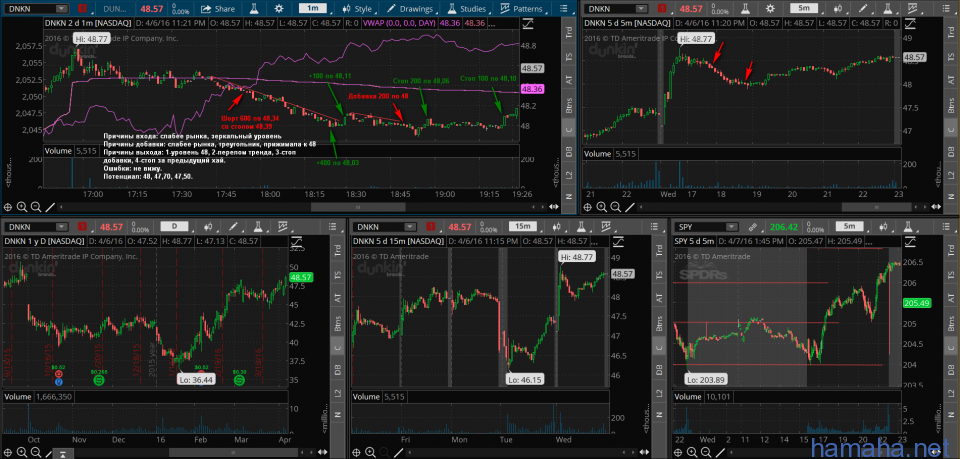Click the red alert icon on 1m chart

click(83, 9)
